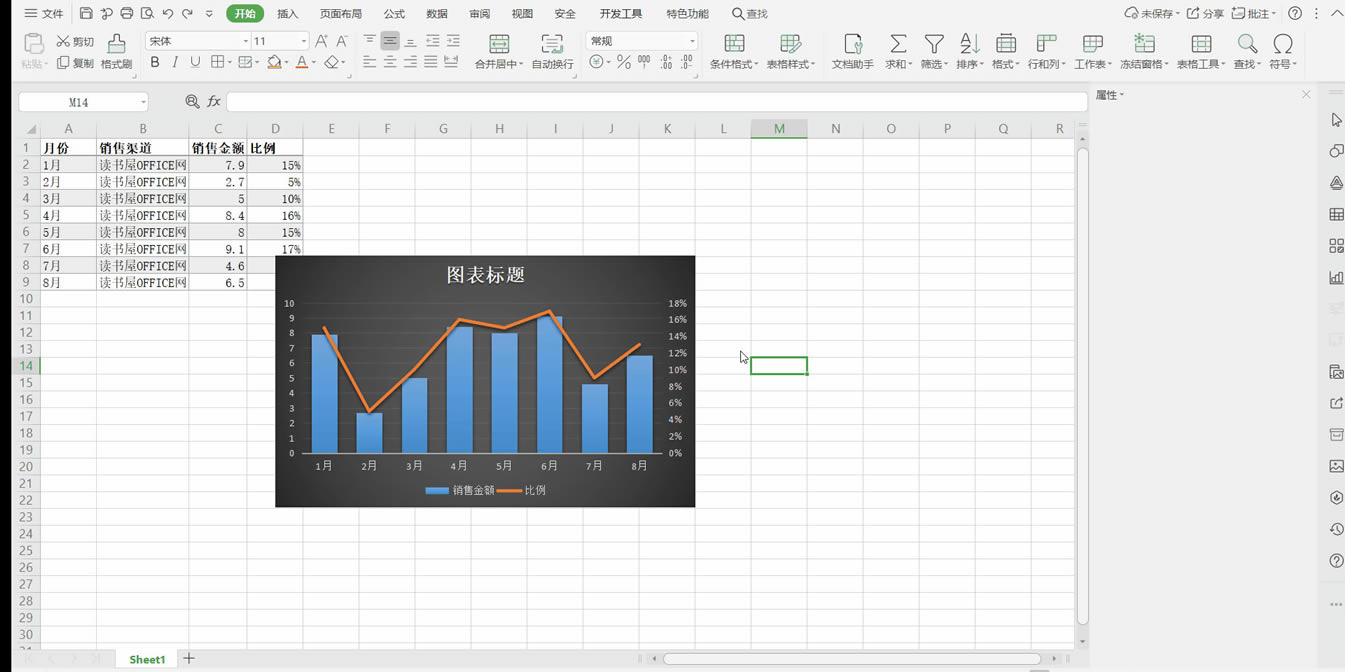Open the 文件 (File) menu
Image resolution: width=1345 pixels, height=672 pixels.
click(x=44, y=14)
